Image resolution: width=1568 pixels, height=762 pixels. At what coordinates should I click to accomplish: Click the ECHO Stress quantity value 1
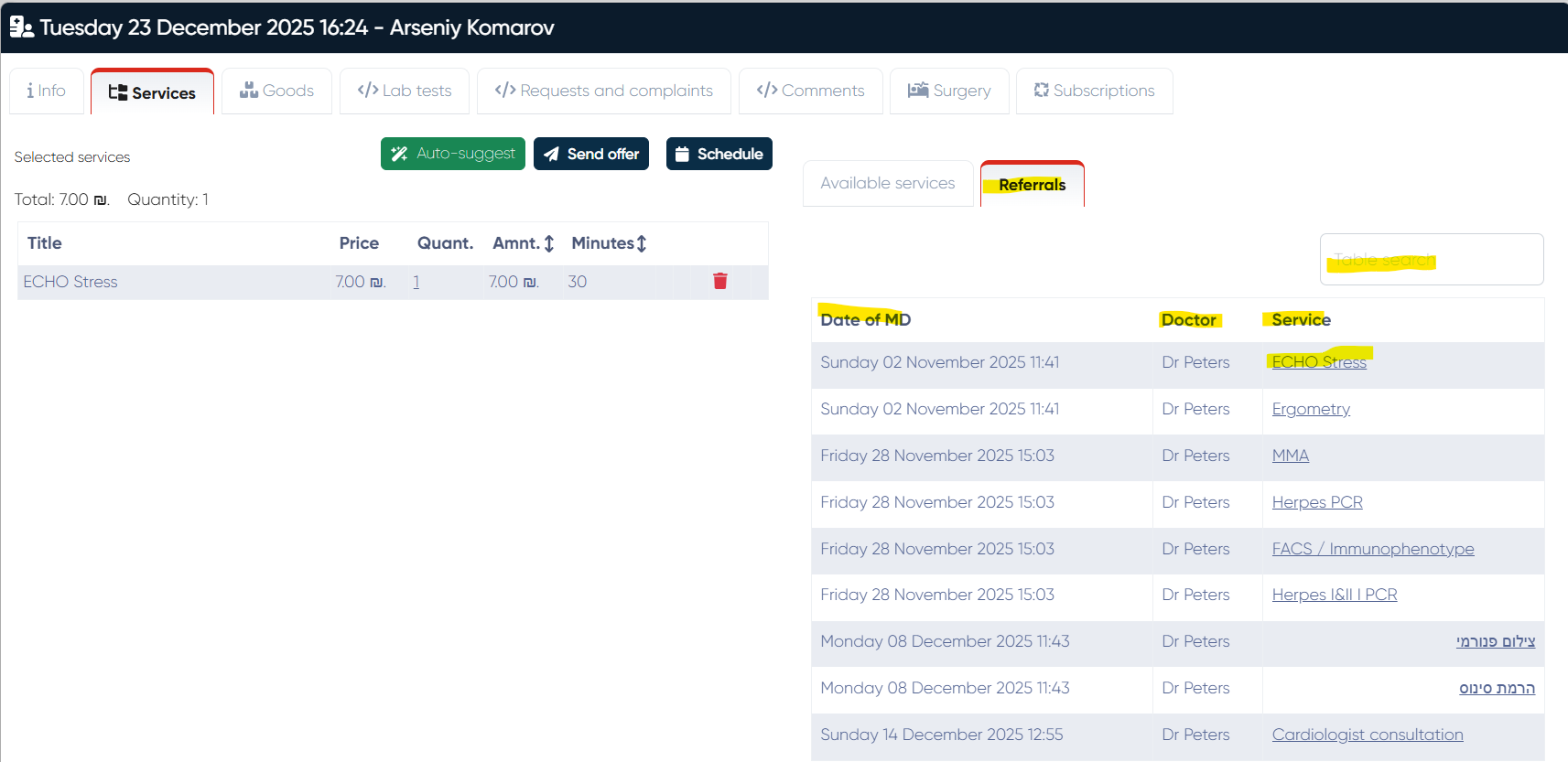click(x=416, y=282)
